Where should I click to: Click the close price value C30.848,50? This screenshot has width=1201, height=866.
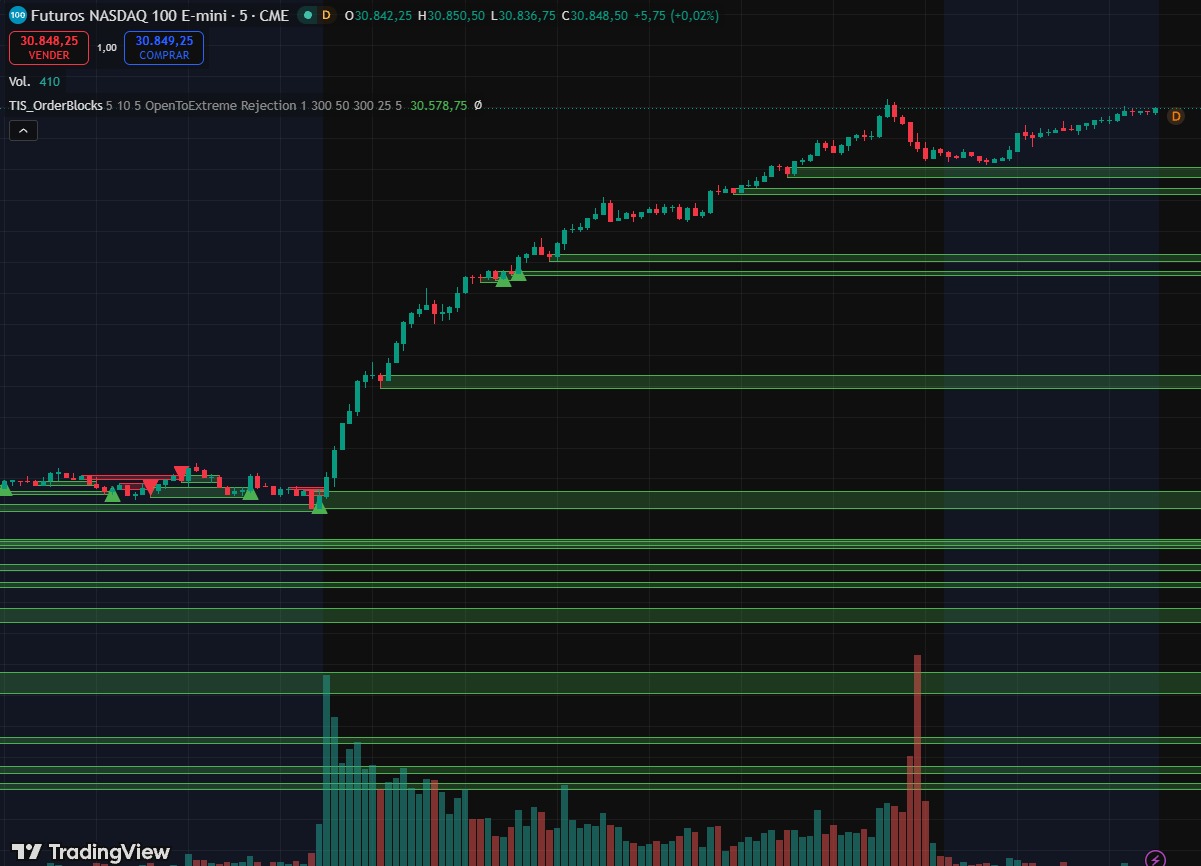coord(594,16)
